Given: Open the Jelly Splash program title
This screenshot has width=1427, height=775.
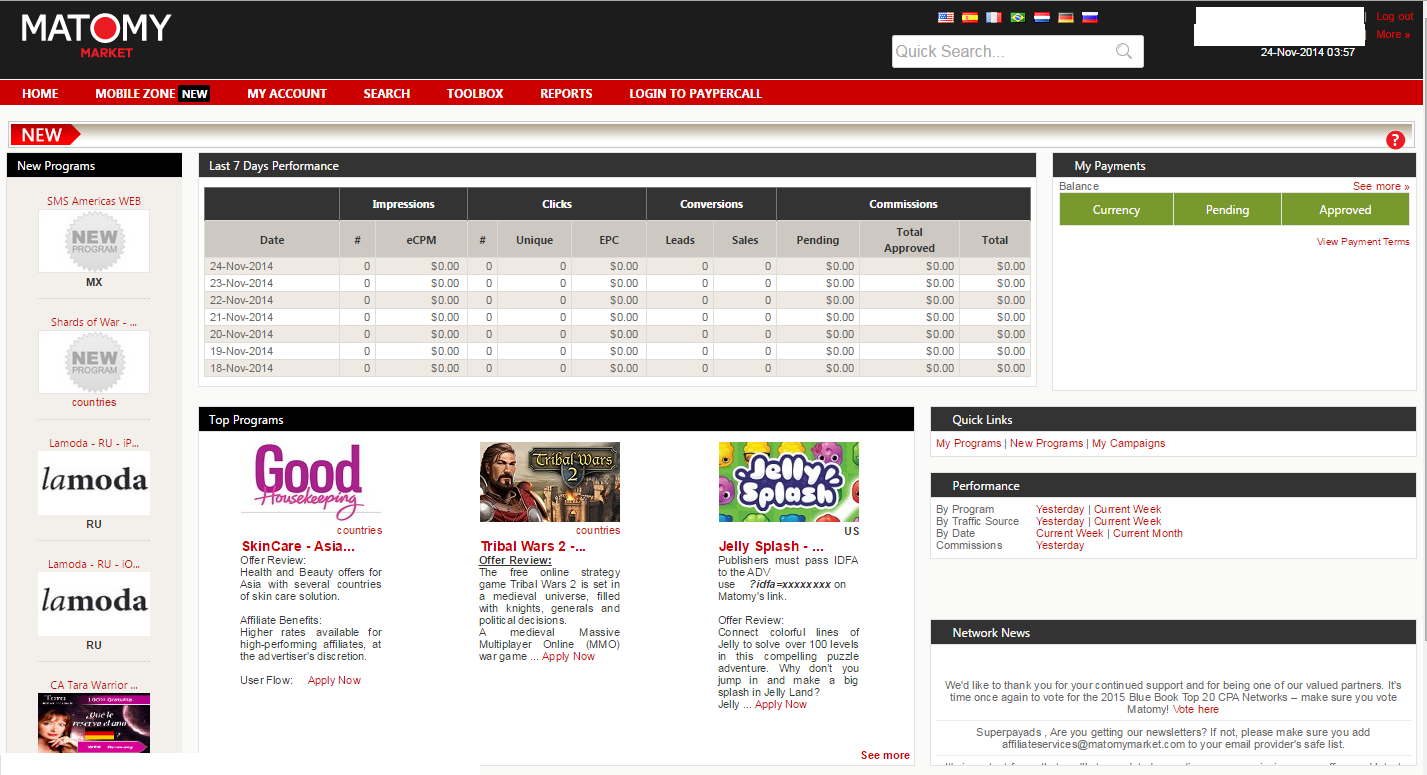Looking at the screenshot, I should click(771, 546).
